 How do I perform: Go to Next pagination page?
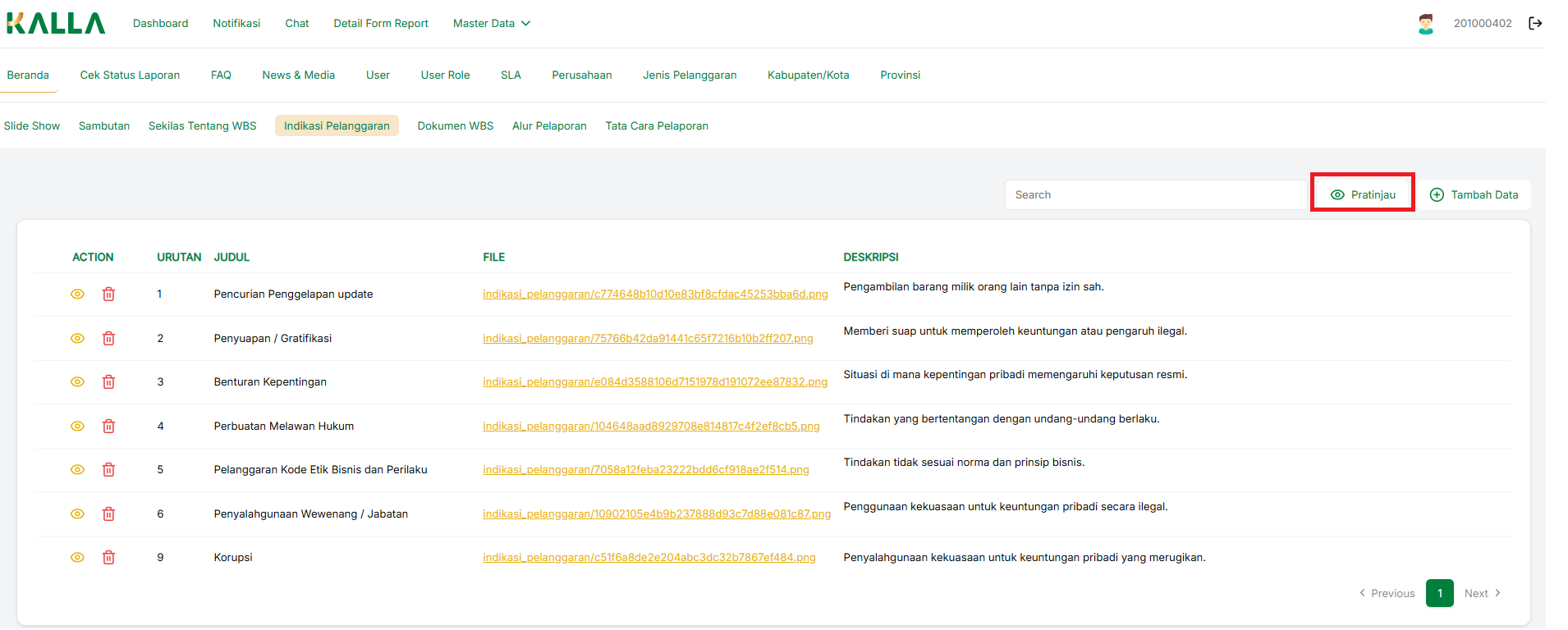[1482, 593]
